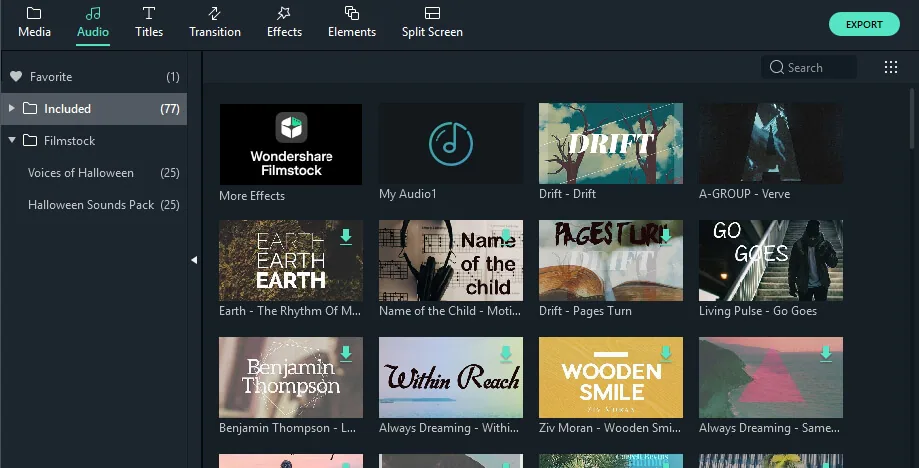Select the A-GROUP - Verve thumbnail
Viewport: 919px width, 468px height.
click(x=771, y=144)
